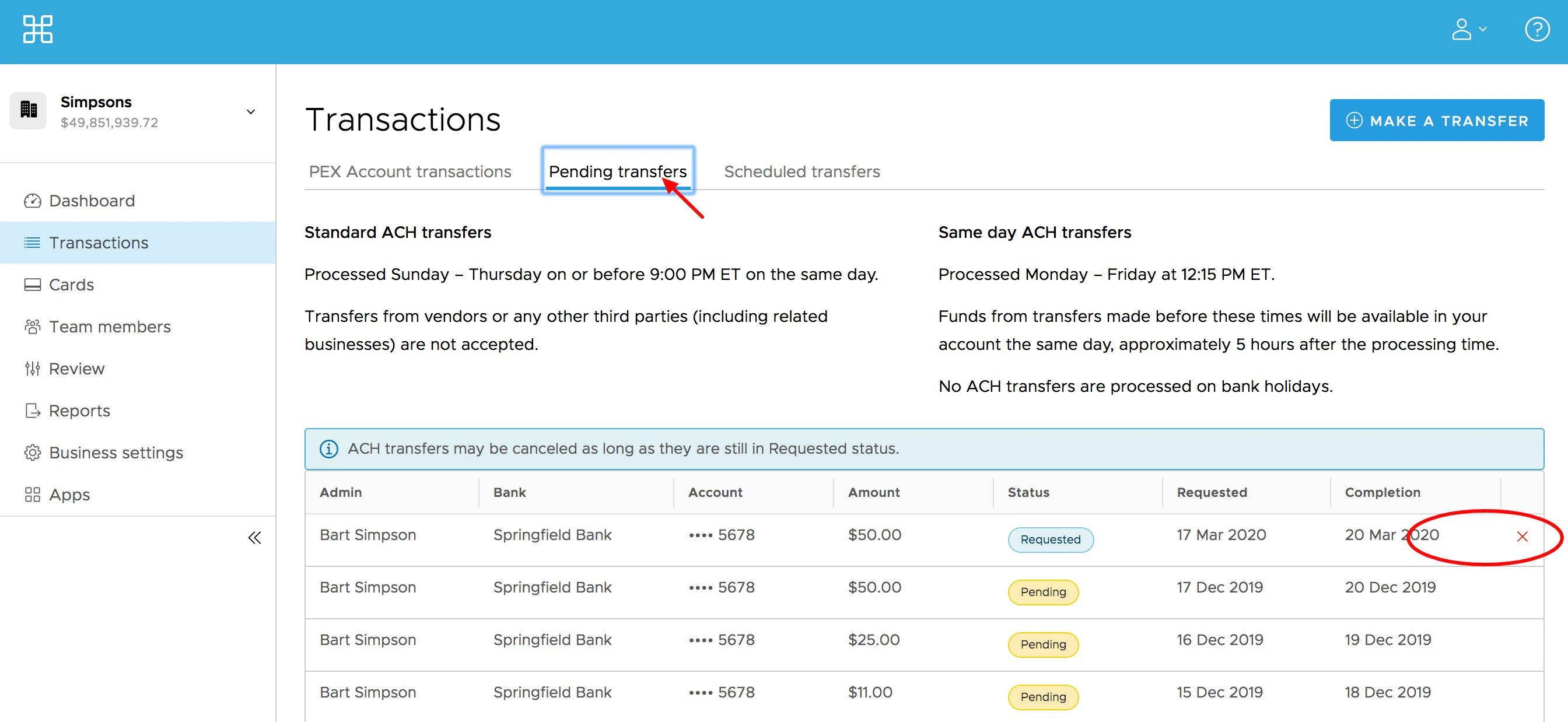1568x722 pixels.
Task: Expand the Simpsons business account selector
Action: click(x=250, y=112)
